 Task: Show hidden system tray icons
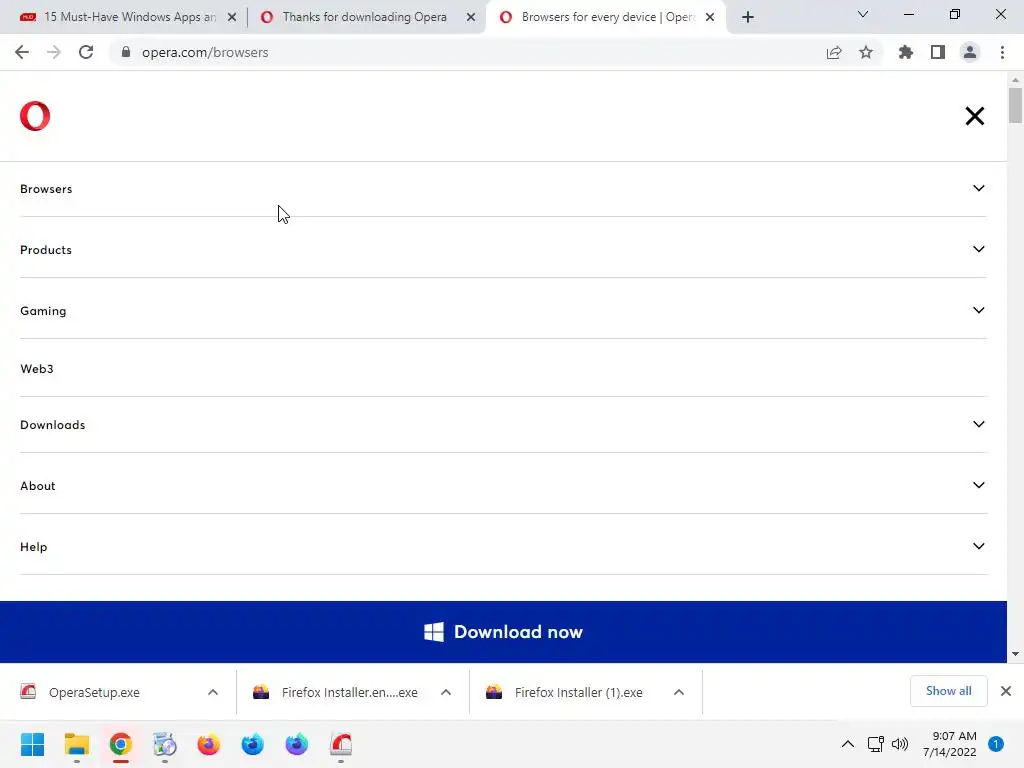[x=848, y=744]
